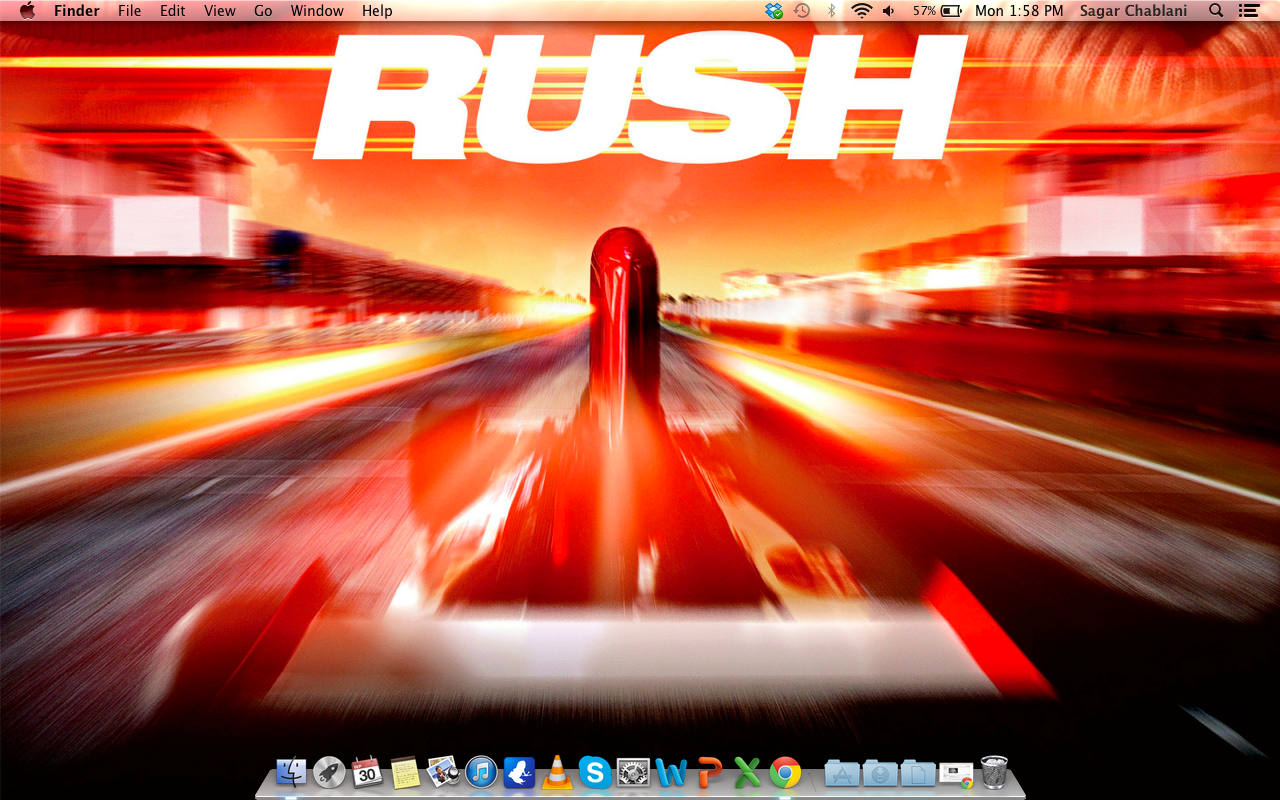
Task: Open the File menu
Action: pyautogui.click(x=129, y=11)
